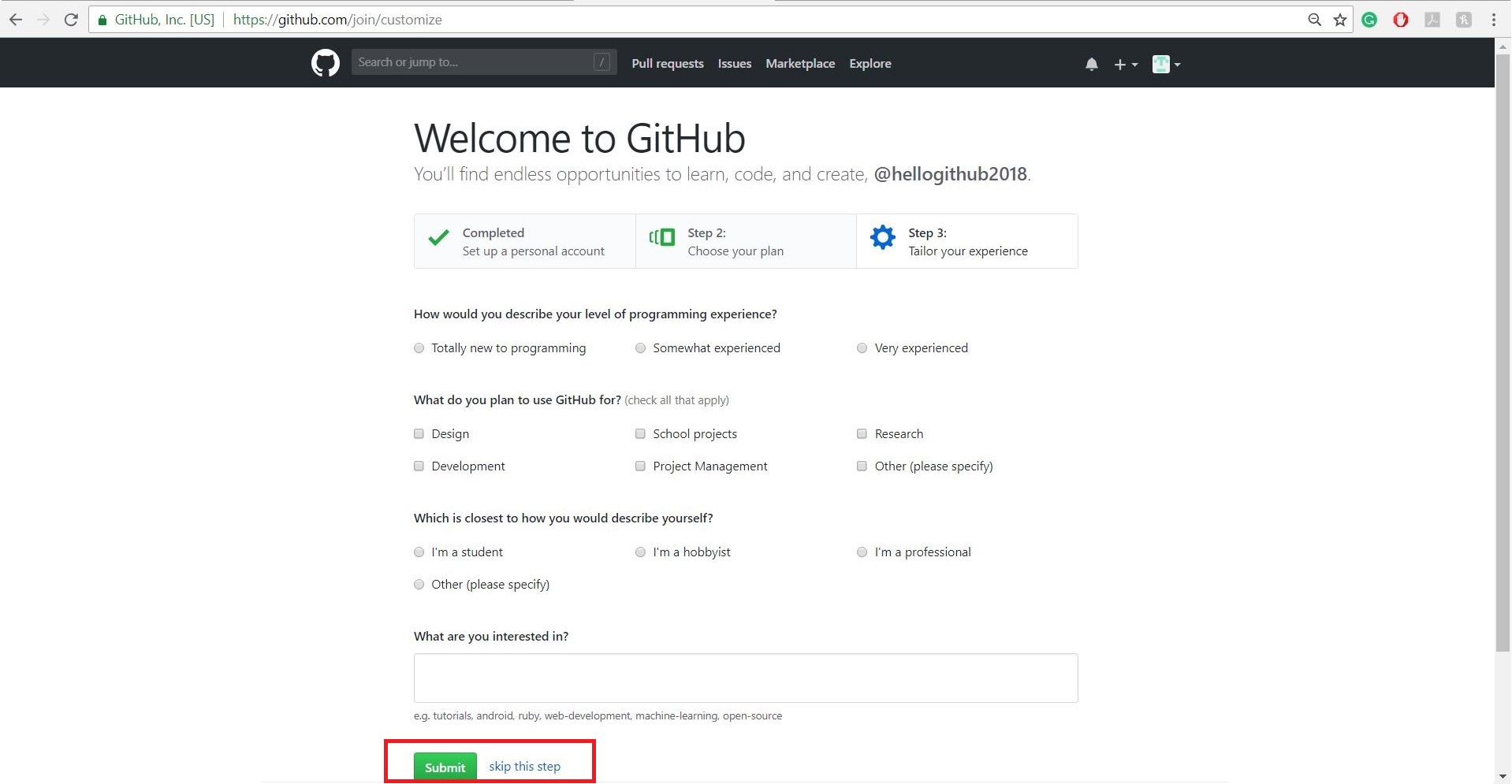The height and width of the screenshot is (784, 1512).
Task: Focus the Search or jump to field
Action: [484, 62]
